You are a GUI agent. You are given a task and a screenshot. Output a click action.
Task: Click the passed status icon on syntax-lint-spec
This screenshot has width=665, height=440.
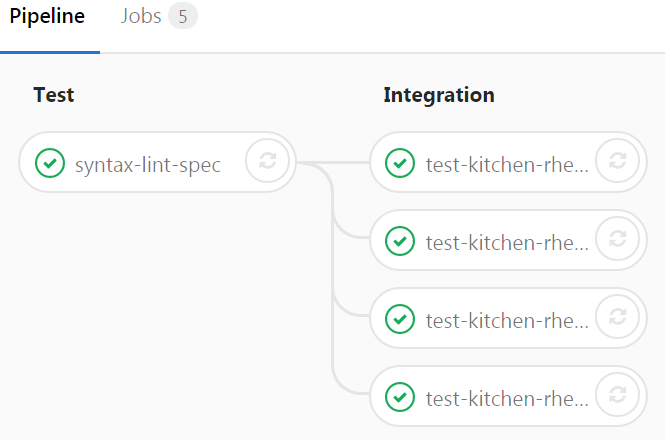(x=49, y=162)
